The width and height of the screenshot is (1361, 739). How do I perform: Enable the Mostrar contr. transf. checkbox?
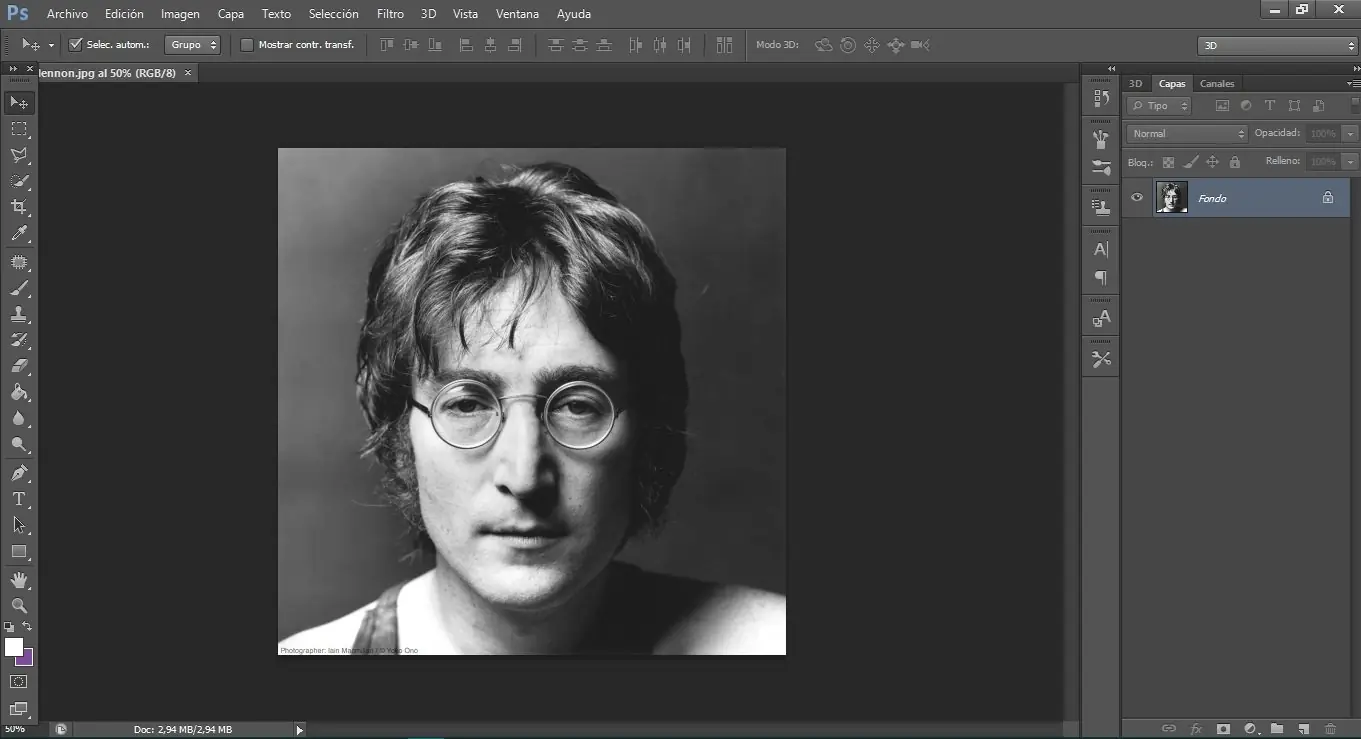point(246,45)
